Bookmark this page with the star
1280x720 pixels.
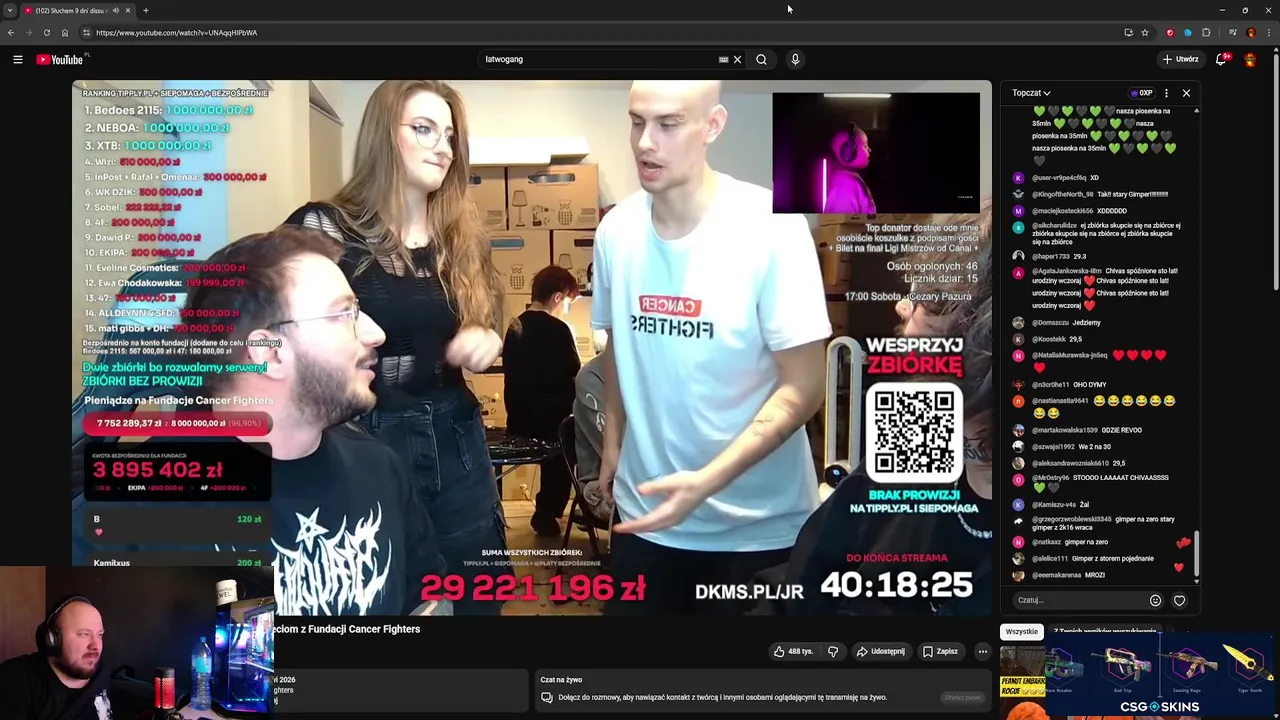[1145, 32]
